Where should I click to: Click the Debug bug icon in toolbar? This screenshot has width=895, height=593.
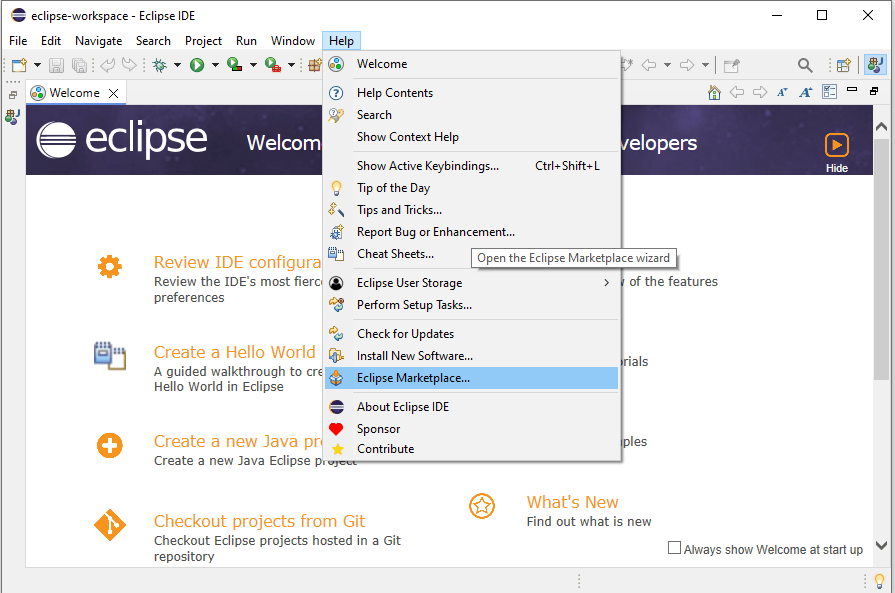tap(160, 65)
